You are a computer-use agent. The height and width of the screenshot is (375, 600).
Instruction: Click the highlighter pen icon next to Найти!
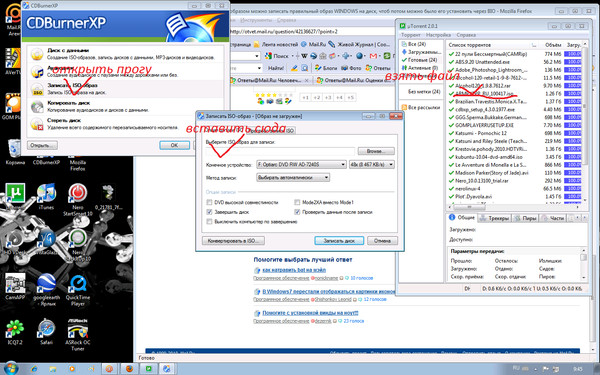[x=294, y=68]
